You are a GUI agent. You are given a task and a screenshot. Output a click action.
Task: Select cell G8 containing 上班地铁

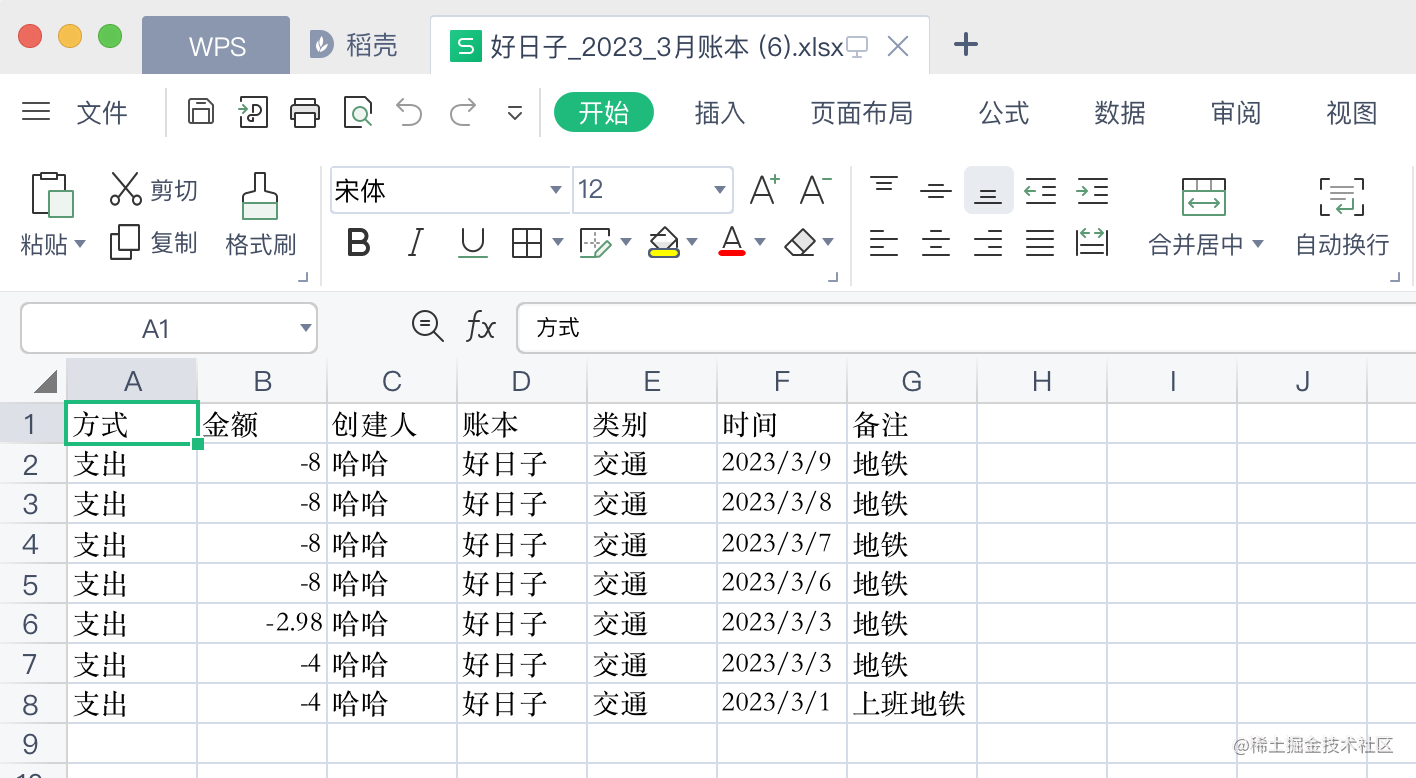tap(912, 703)
